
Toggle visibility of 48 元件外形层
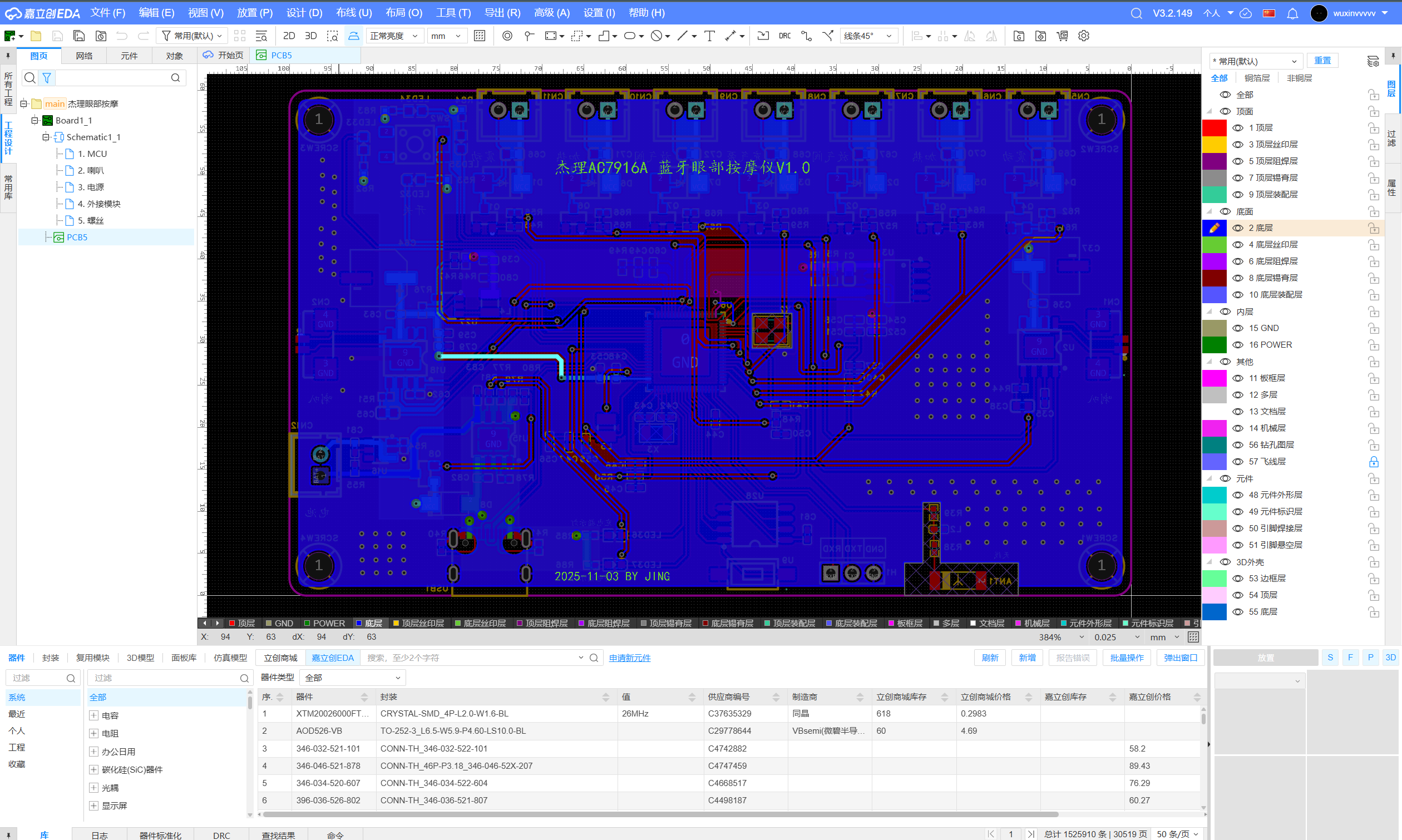click(1238, 495)
